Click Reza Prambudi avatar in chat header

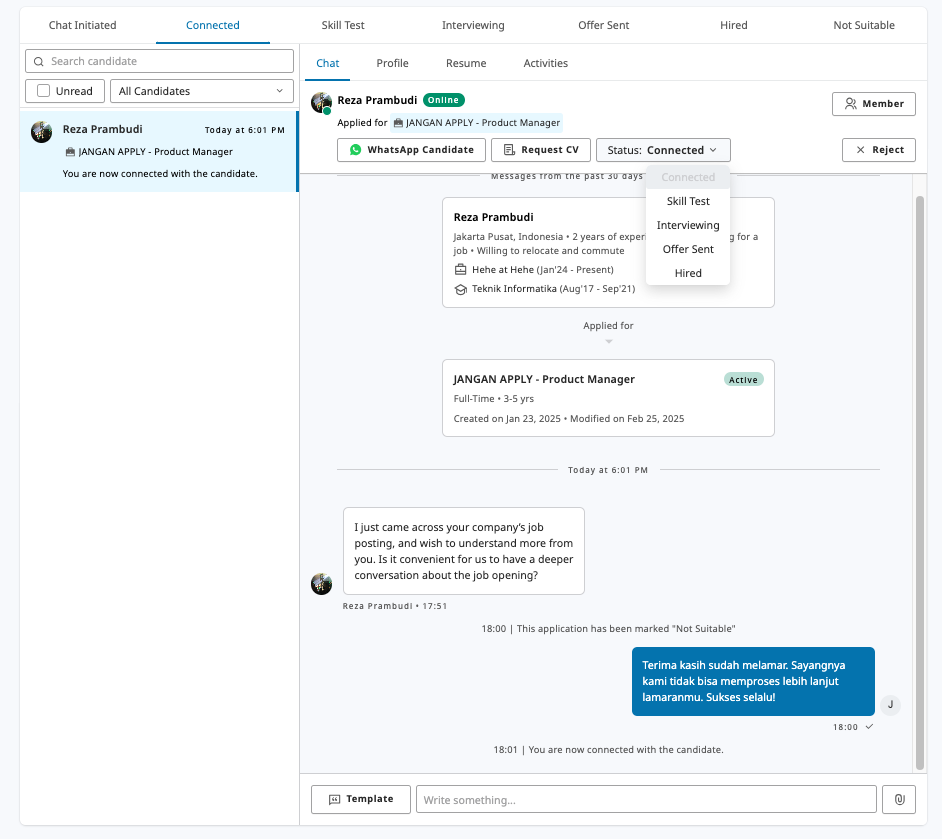point(321,103)
